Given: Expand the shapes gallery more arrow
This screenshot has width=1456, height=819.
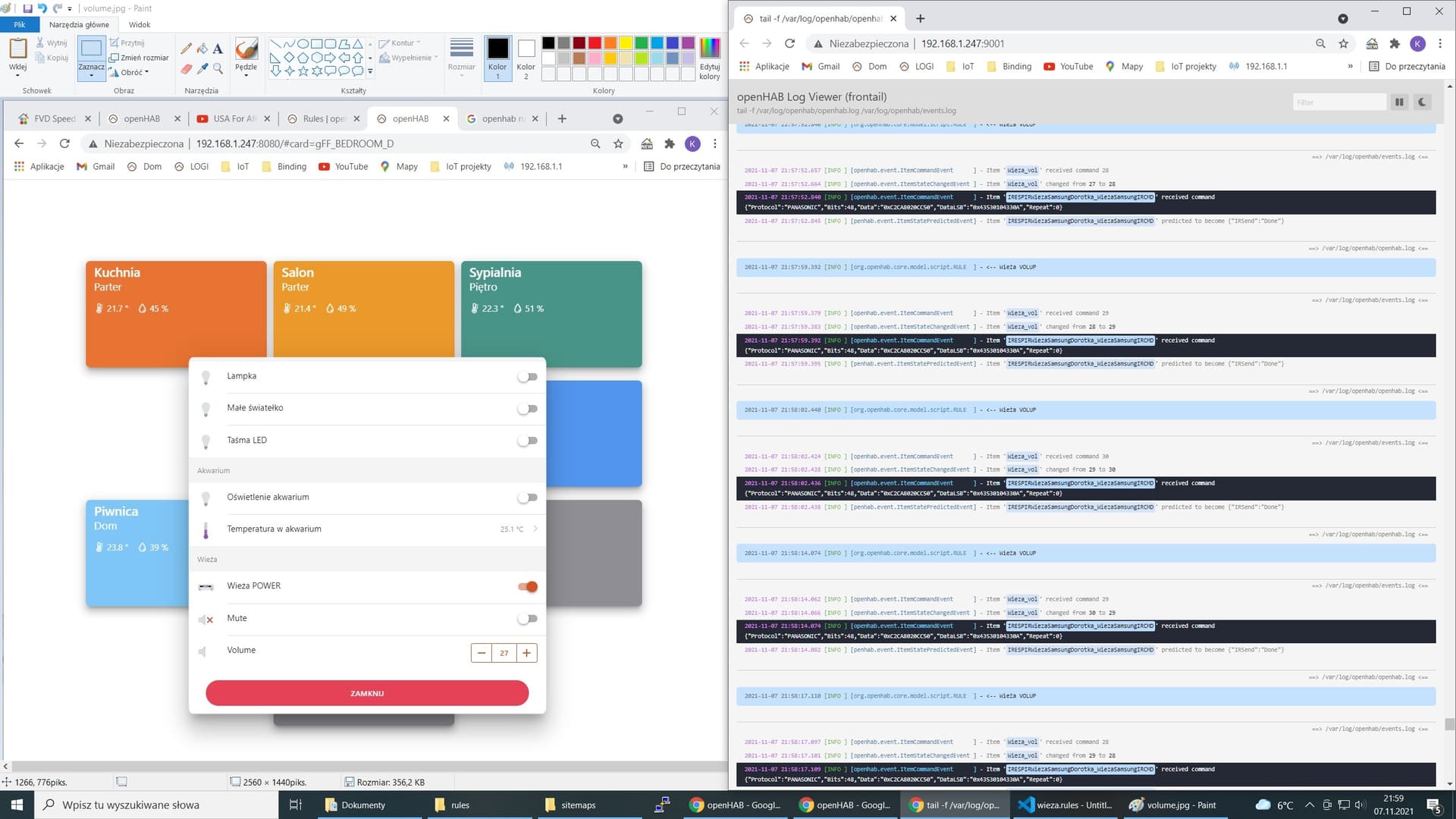Looking at the screenshot, I should click(370, 71).
